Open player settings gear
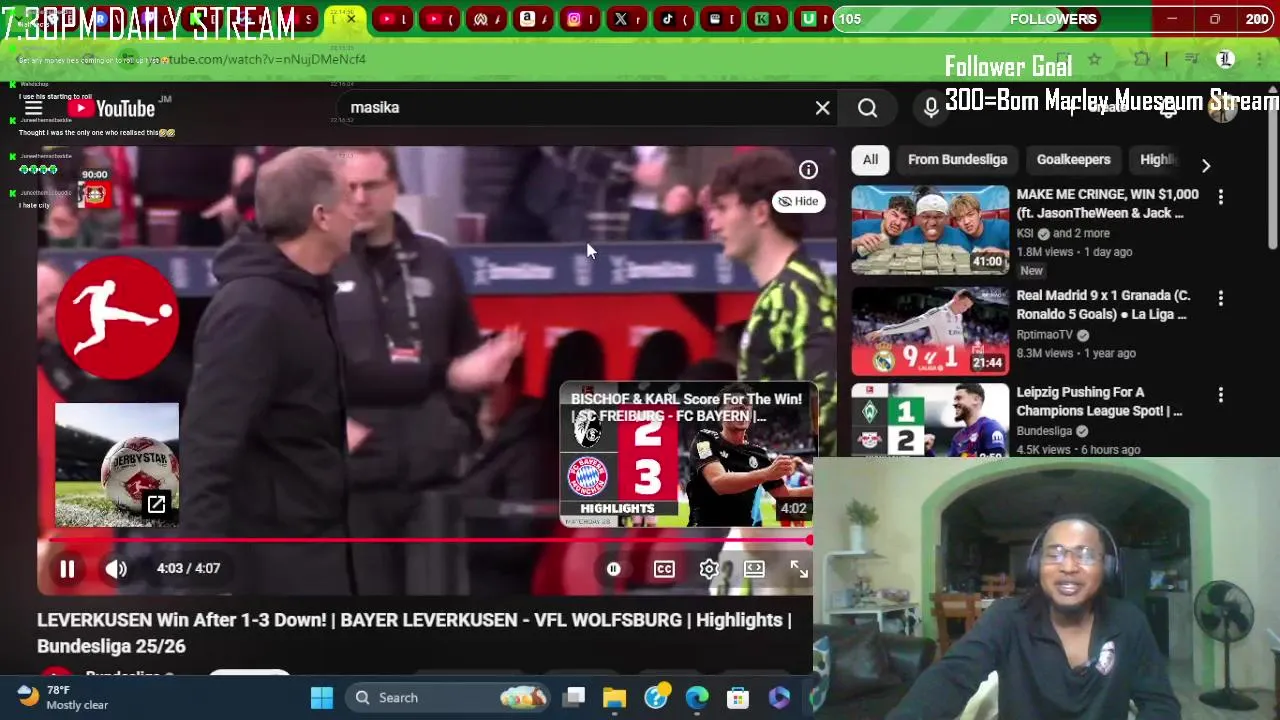 point(709,569)
